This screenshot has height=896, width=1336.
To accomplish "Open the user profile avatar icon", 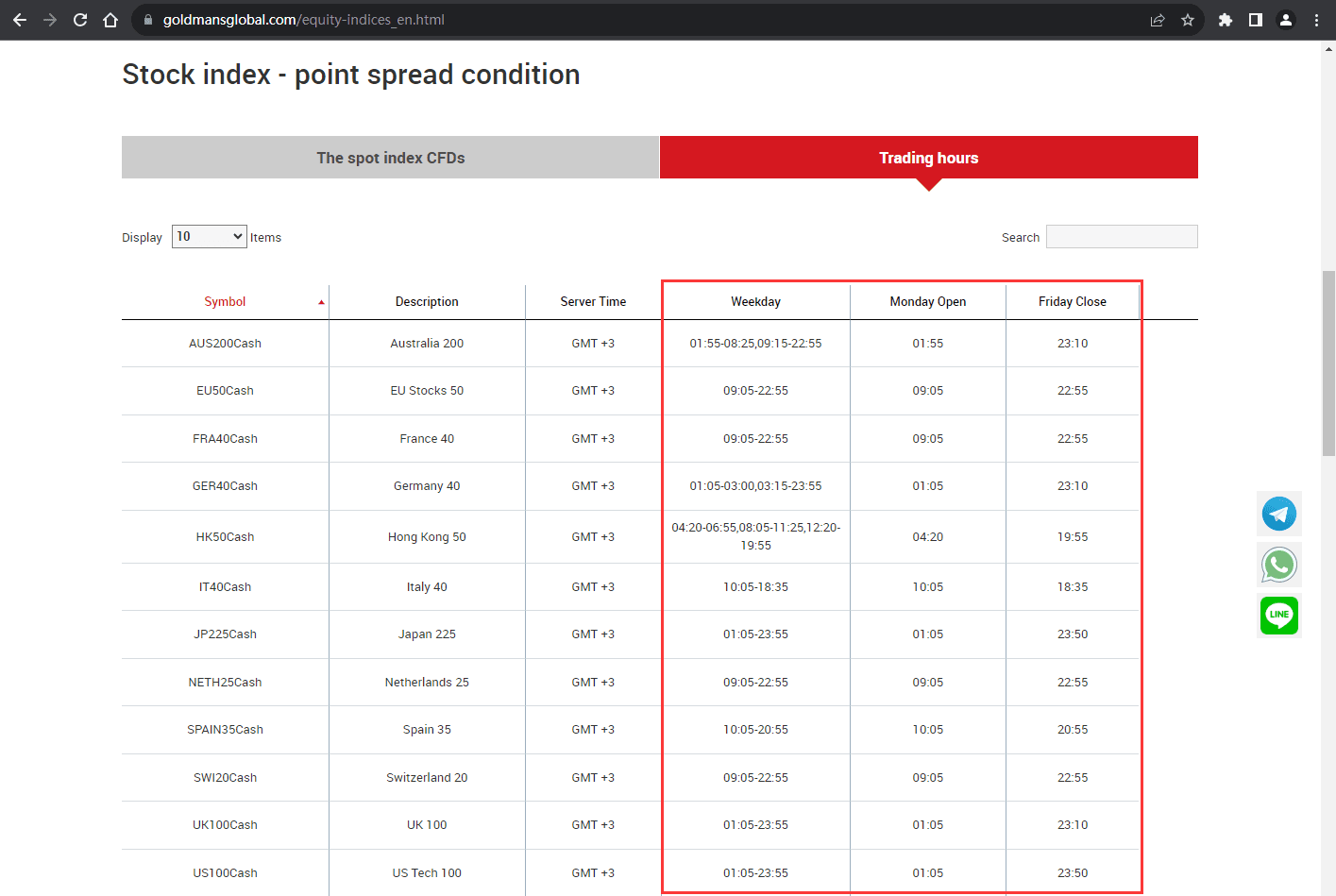I will coord(1286,20).
